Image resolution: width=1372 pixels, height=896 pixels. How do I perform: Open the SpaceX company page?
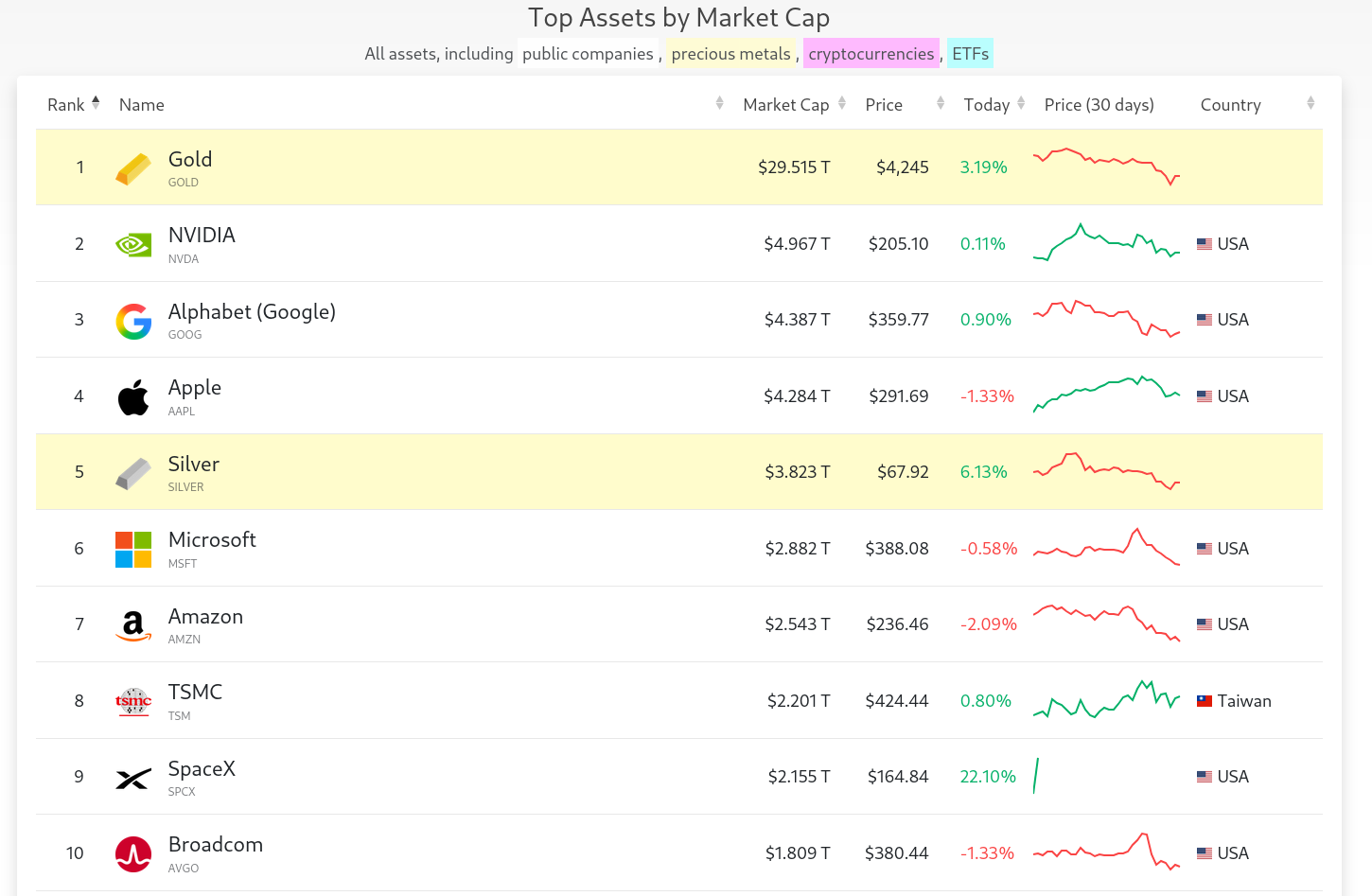coord(202,769)
